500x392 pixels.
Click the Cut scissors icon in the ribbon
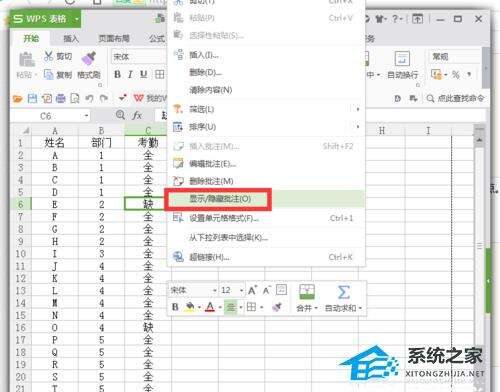(x=49, y=56)
